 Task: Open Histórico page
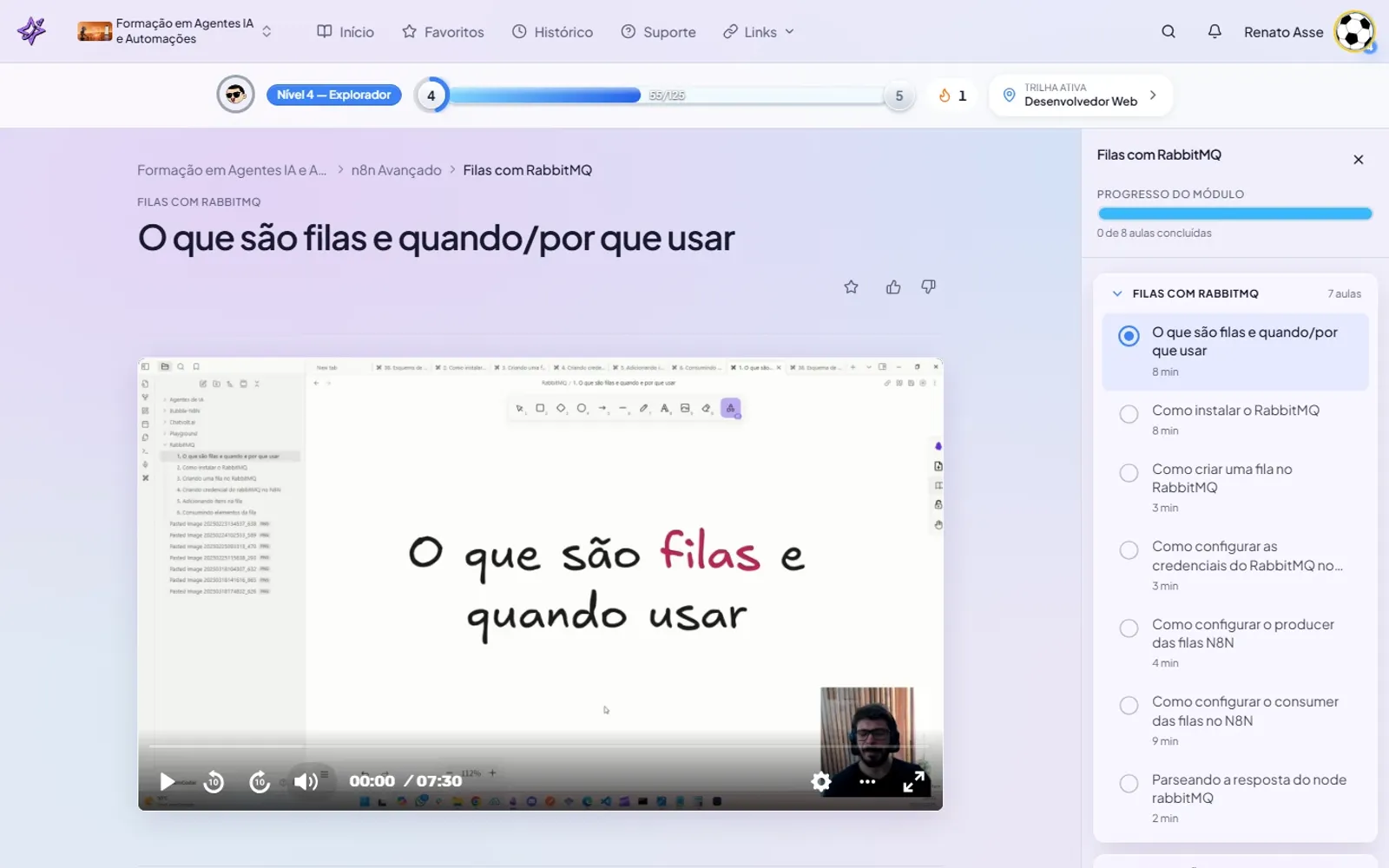(552, 32)
